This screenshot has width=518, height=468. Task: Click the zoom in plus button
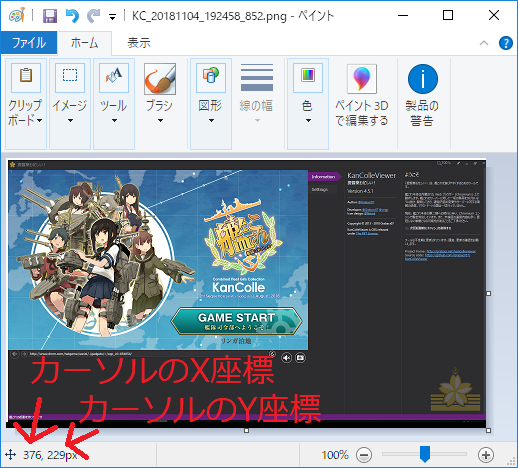[x=486, y=455]
